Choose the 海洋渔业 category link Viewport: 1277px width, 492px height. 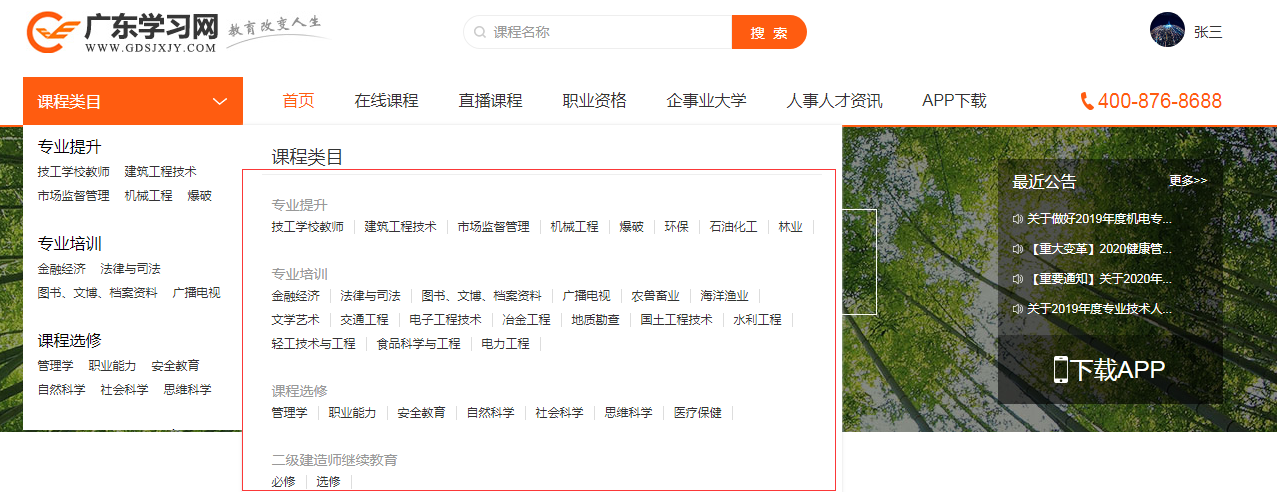[x=724, y=296]
